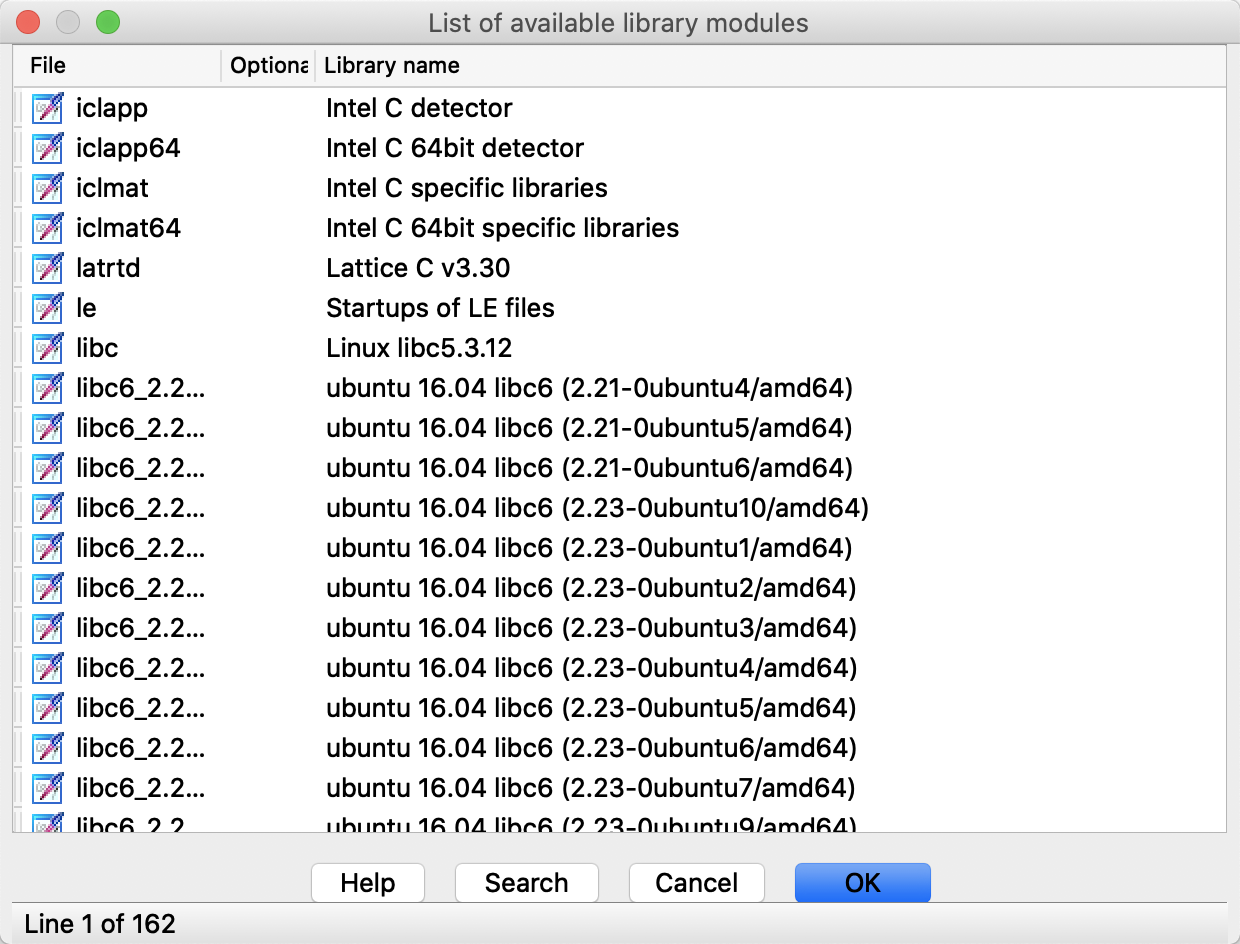Screen dimensions: 1240x944
Task: Click the file name "iclmat64"
Action: [128, 228]
